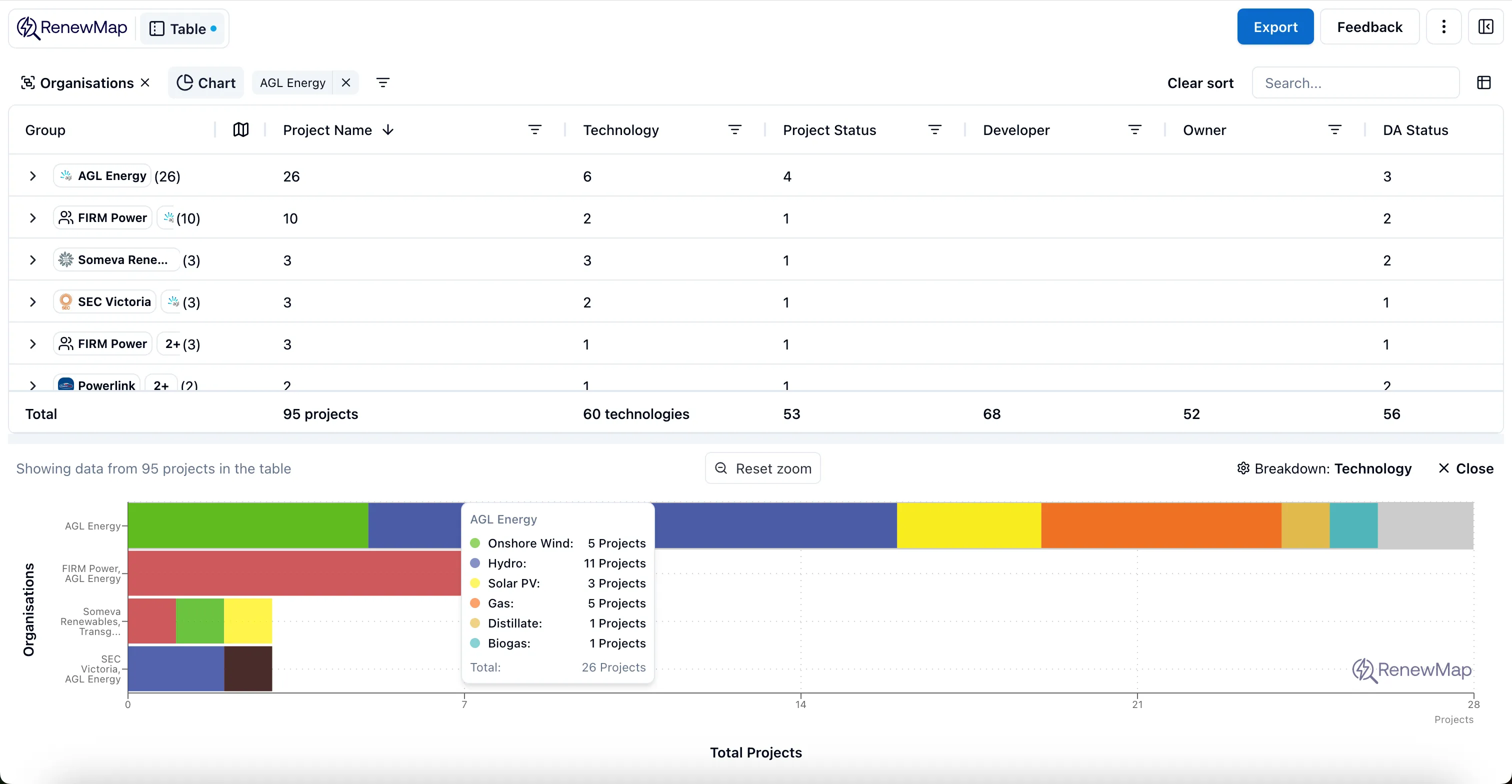The width and height of the screenshot is (1512, 784).
Task: Collapse the right side panel
Action: point(1485,26)
